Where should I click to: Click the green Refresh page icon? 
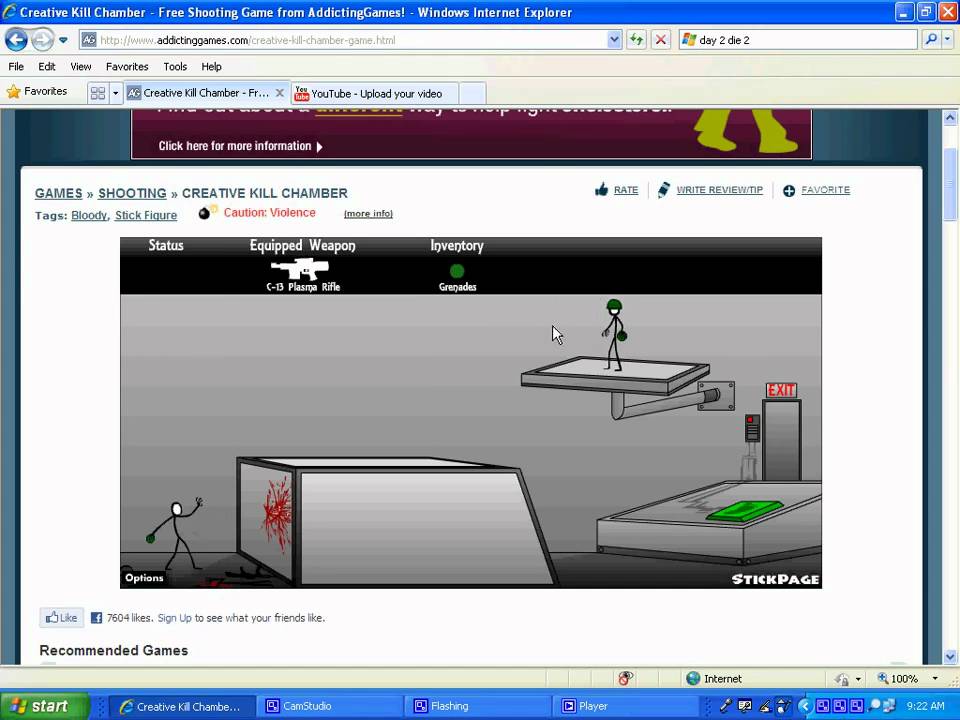point(637,40)
